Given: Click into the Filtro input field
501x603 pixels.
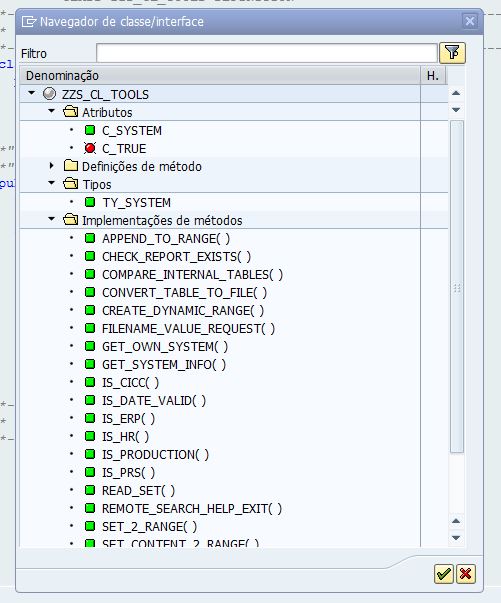Looking at the screenshot, I should [266, 53].
